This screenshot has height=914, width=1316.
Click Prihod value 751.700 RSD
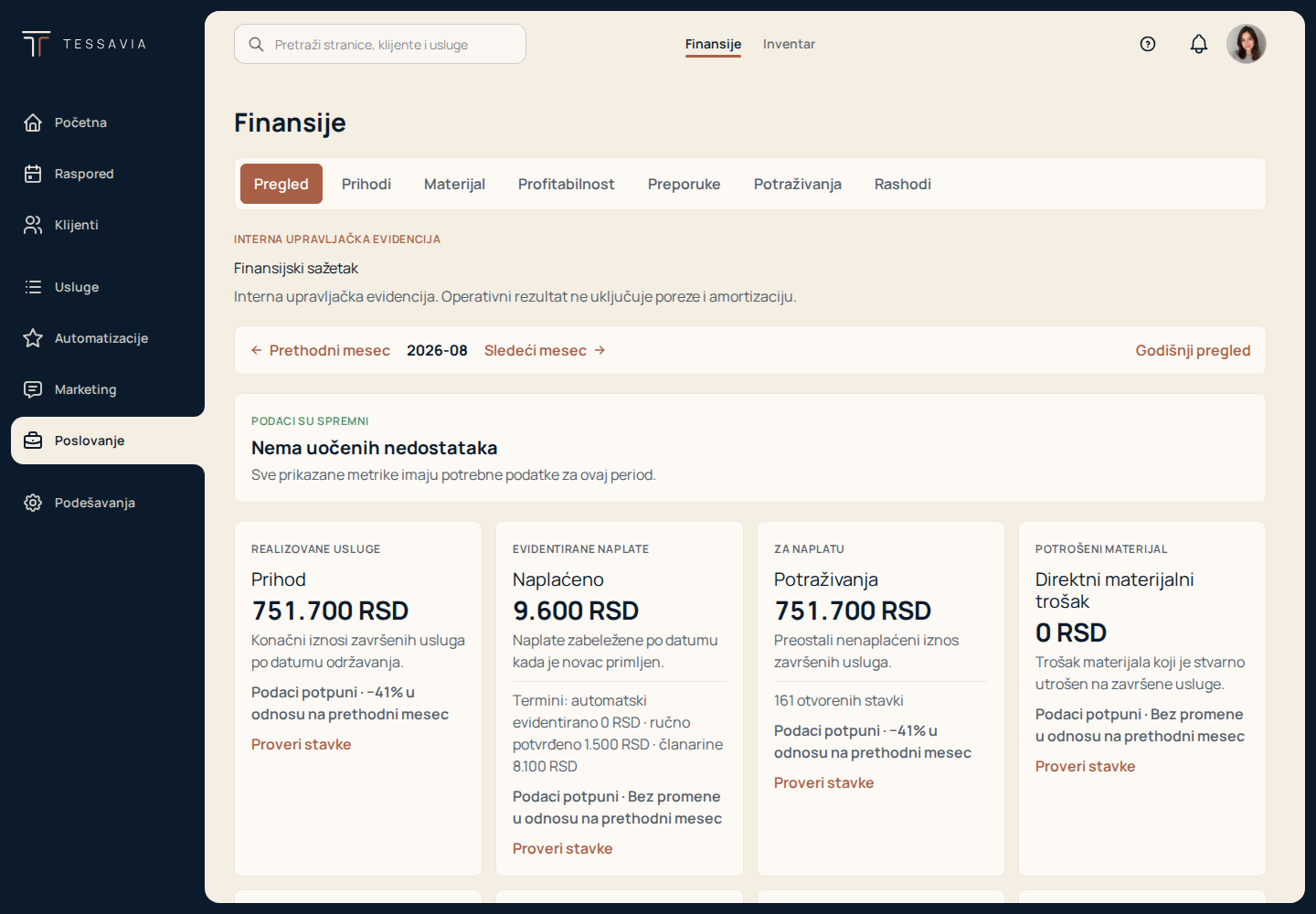coord(330,611)
